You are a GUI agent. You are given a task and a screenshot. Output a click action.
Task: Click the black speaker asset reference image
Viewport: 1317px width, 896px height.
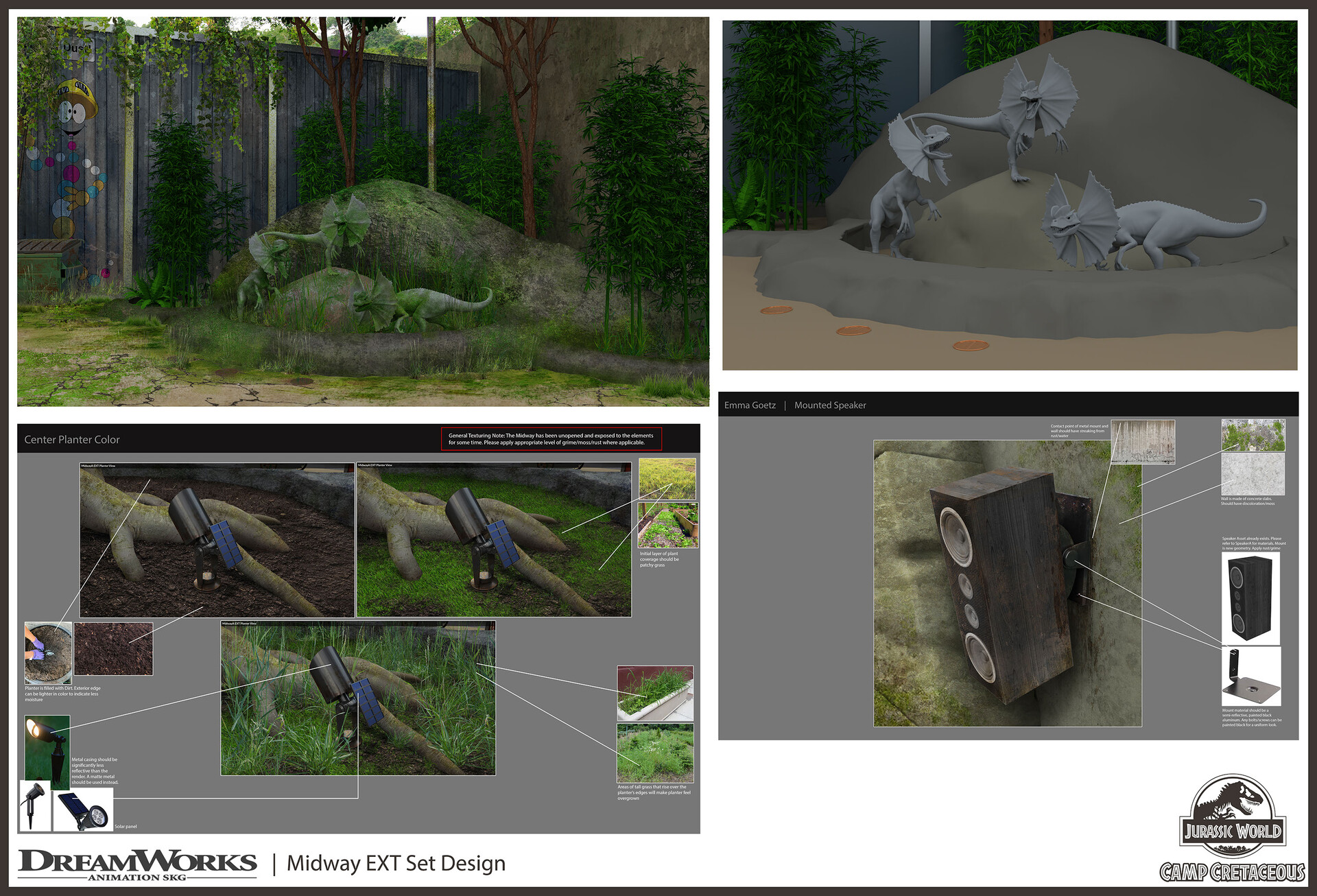[1250, 598]
